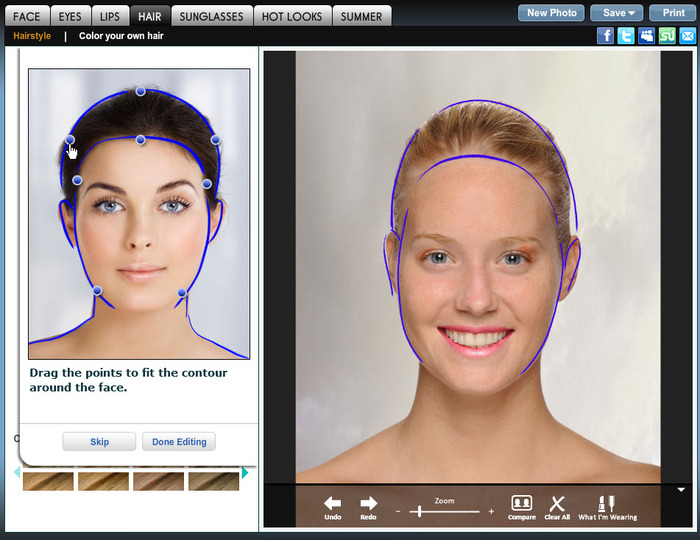
Task: Share the look on Twitter
Action: click(x=626, y=36)
